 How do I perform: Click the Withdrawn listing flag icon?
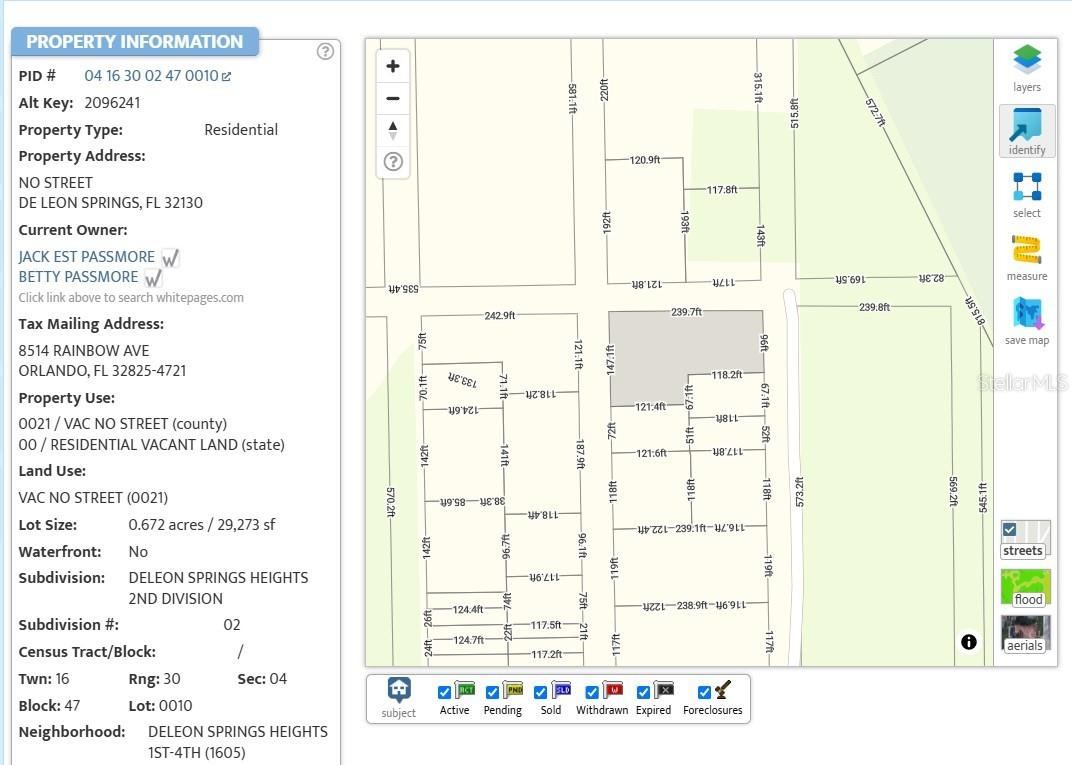[x=613, y=689]
